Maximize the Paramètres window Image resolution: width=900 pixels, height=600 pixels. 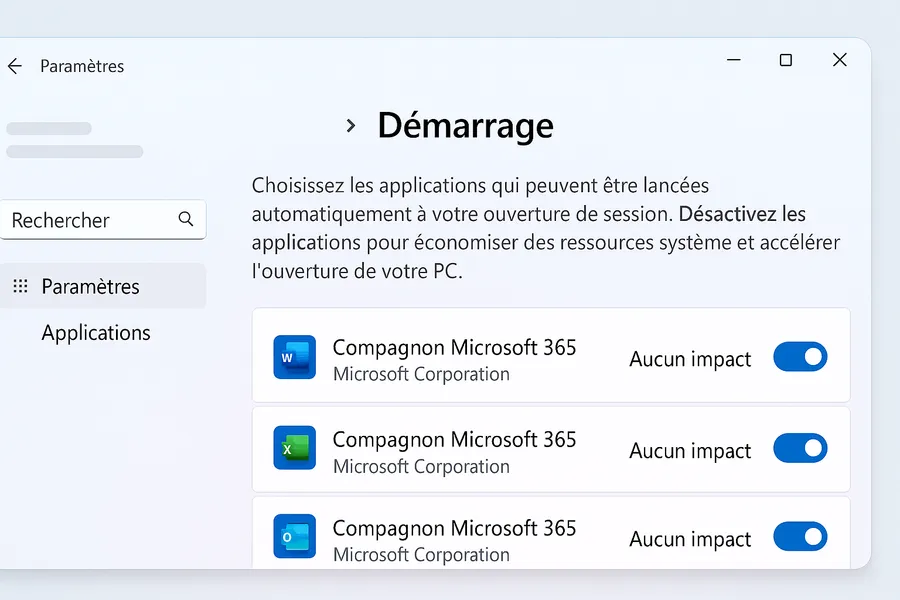coord(785,60)
